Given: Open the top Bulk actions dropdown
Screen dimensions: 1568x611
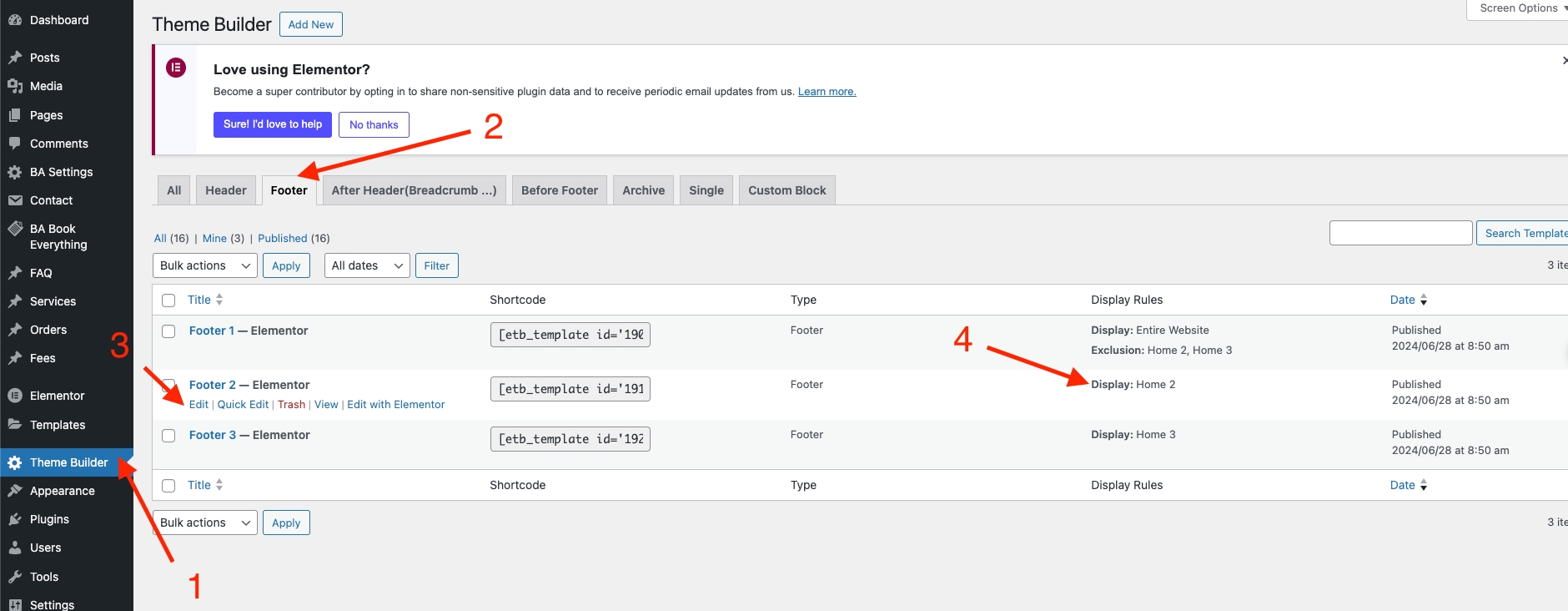Looking at the screenshot, I should coord(204,265).
